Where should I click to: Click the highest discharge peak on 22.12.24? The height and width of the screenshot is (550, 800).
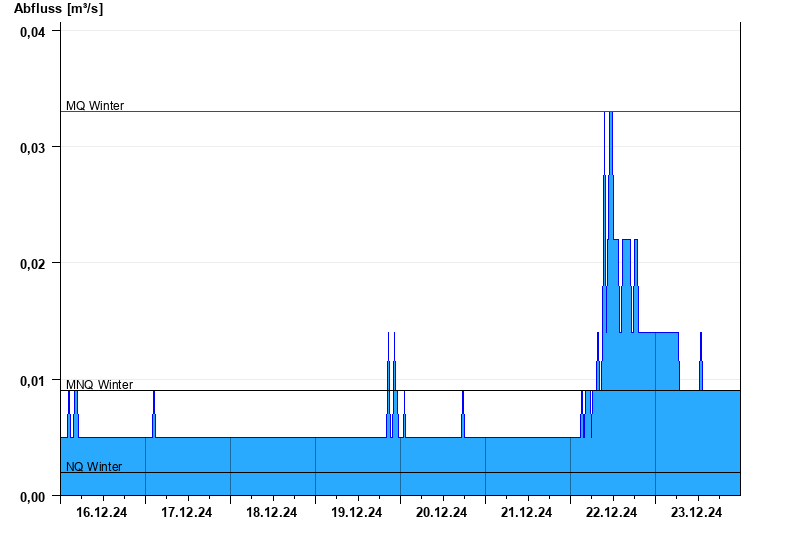(x=611, y=113)
